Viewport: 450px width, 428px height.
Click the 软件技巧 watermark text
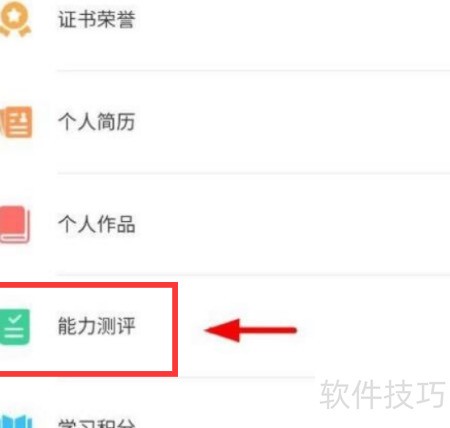(x=382, y=394)
